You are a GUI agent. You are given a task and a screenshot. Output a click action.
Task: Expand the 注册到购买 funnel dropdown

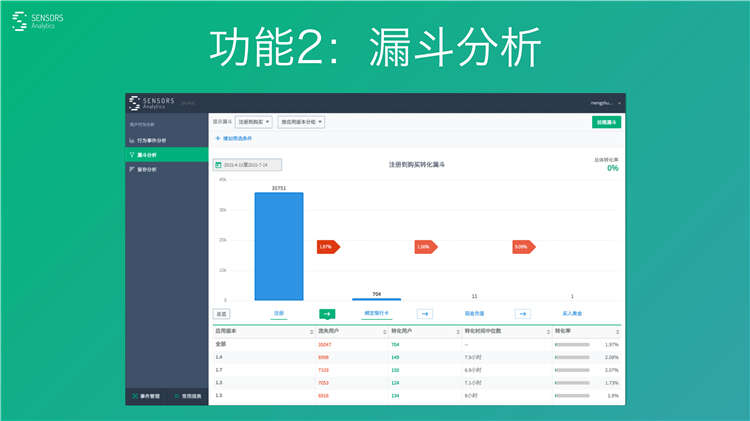pos(254,122)
